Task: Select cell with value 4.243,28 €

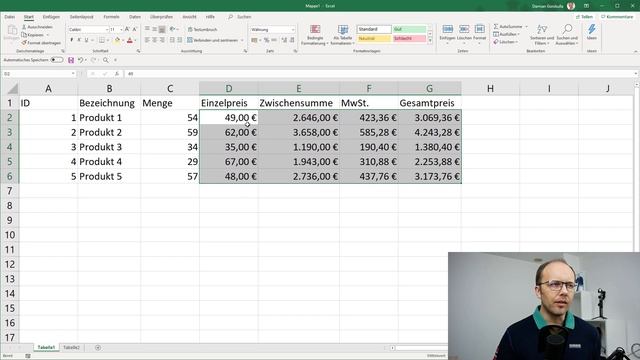Action: [x=430, y=132]
